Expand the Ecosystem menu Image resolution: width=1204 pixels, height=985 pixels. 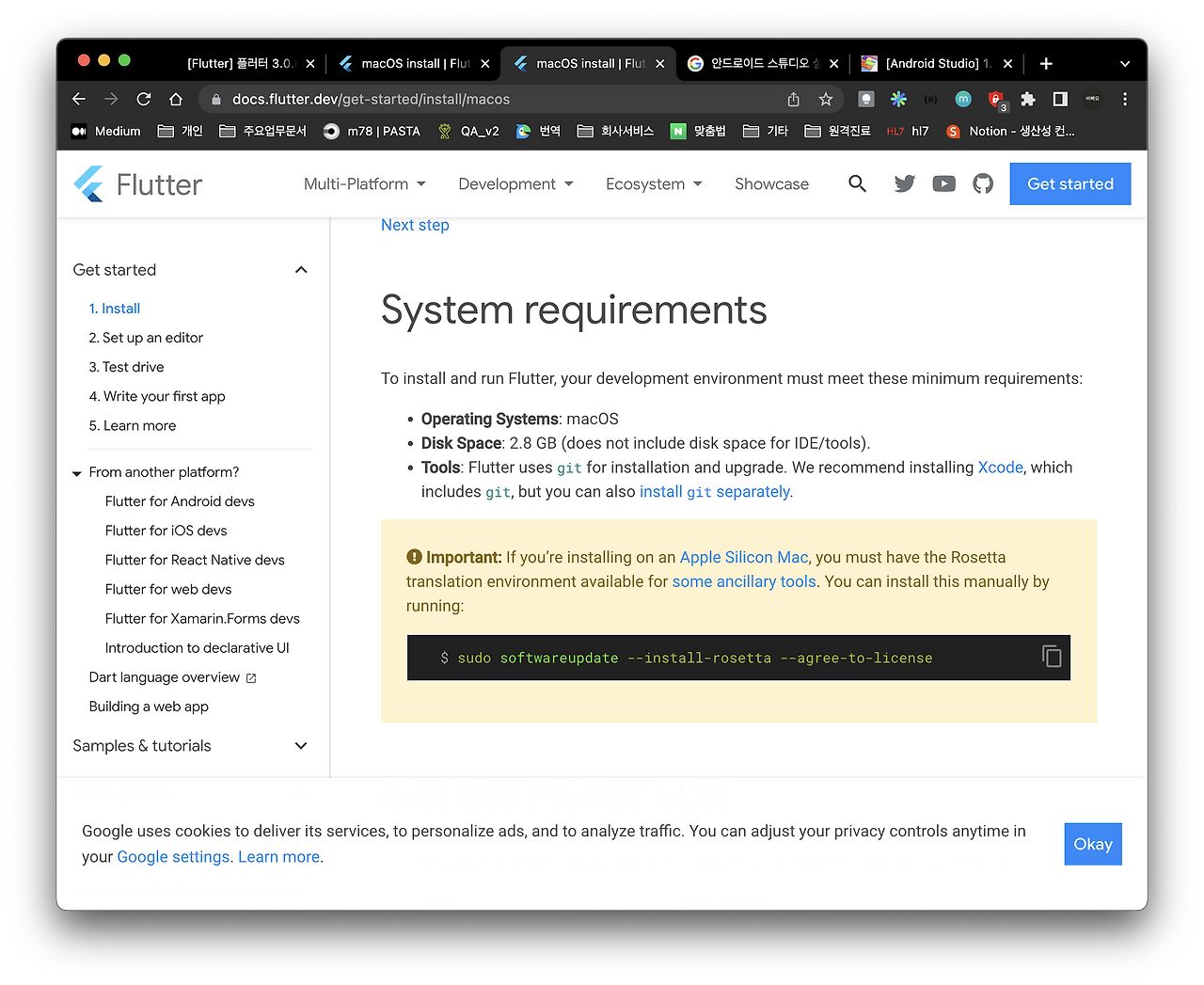[x=654, y=183]
